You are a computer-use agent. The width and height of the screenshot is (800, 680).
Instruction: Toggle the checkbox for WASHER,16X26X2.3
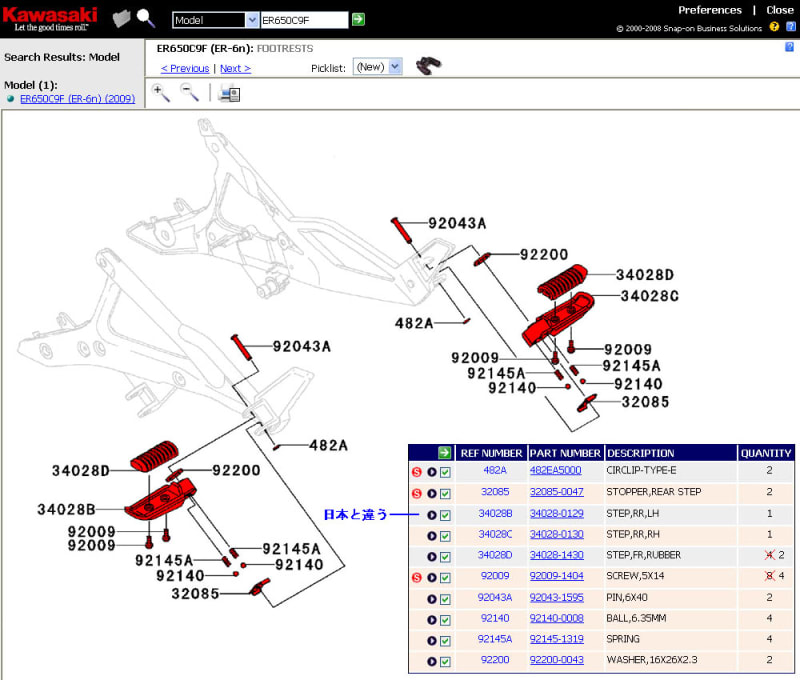445,662
